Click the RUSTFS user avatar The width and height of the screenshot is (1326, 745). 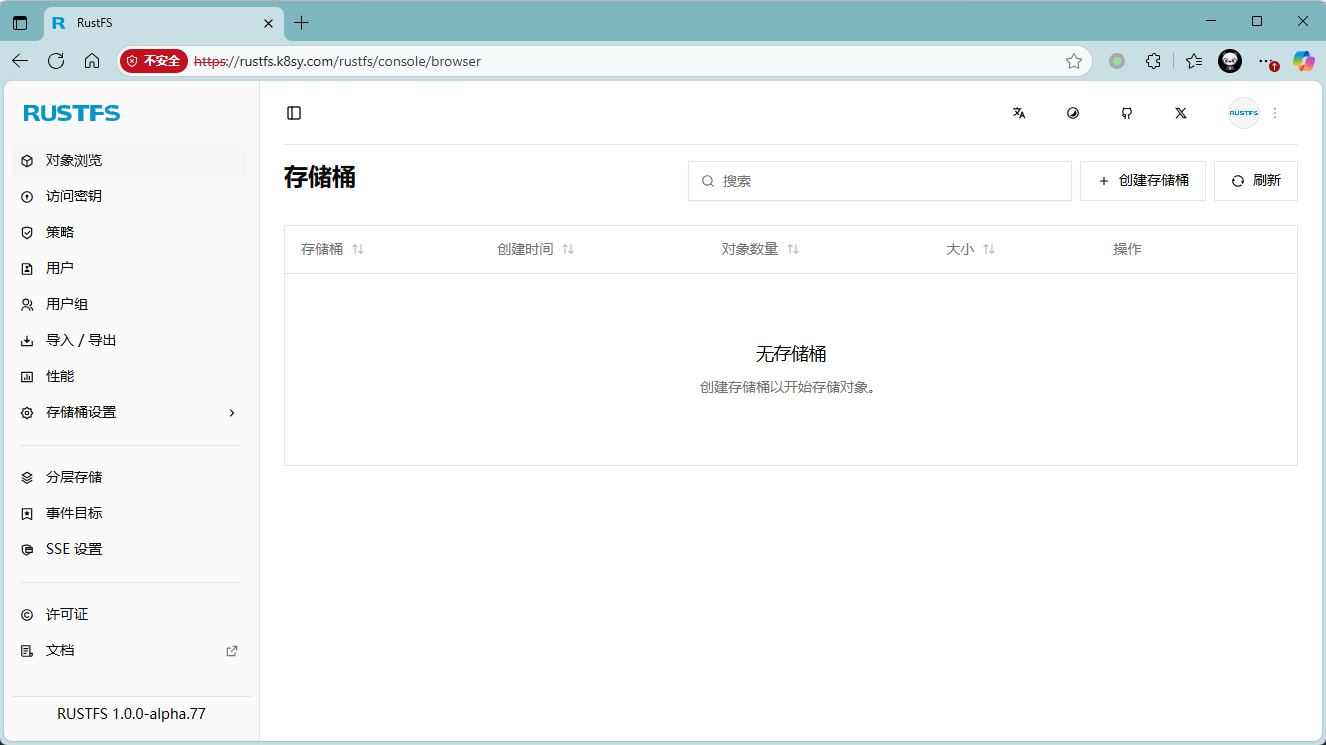(x=1243, y=113)
